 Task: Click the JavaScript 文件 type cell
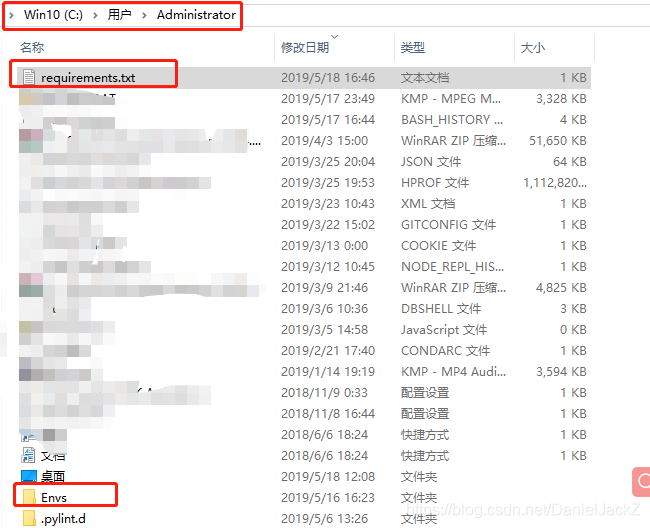[x=444, y=330]
